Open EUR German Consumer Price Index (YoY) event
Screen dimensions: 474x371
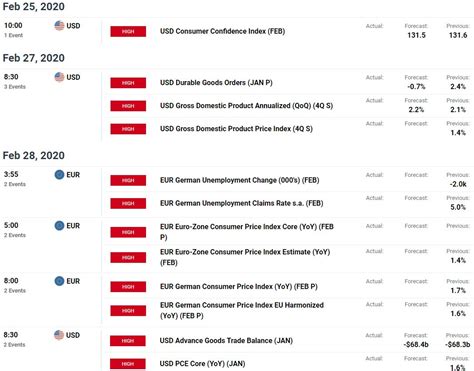pos(239,287)
